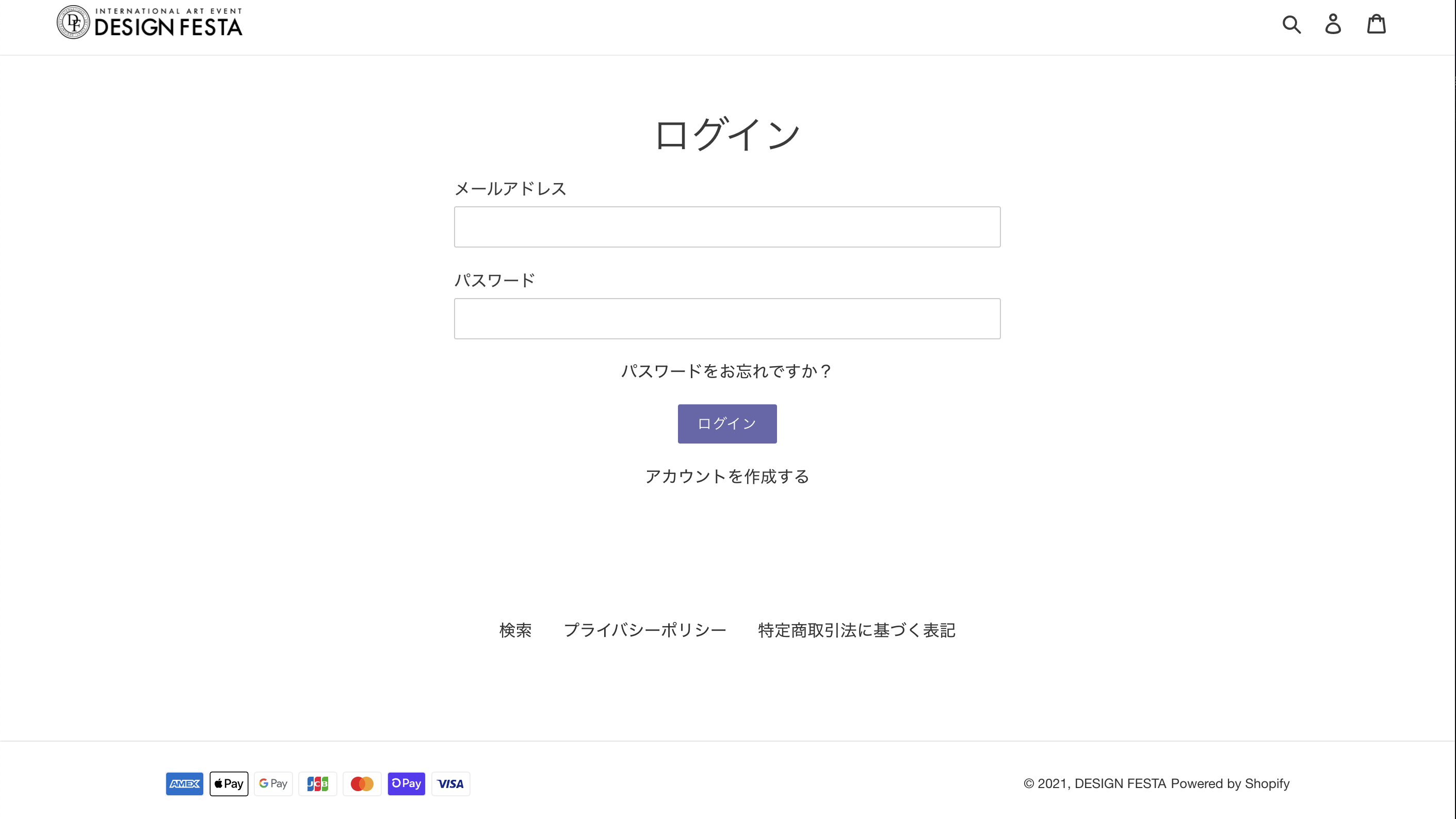Focus the メールアドレス email field
The image size is (1456, 819).
click(727, 226)
